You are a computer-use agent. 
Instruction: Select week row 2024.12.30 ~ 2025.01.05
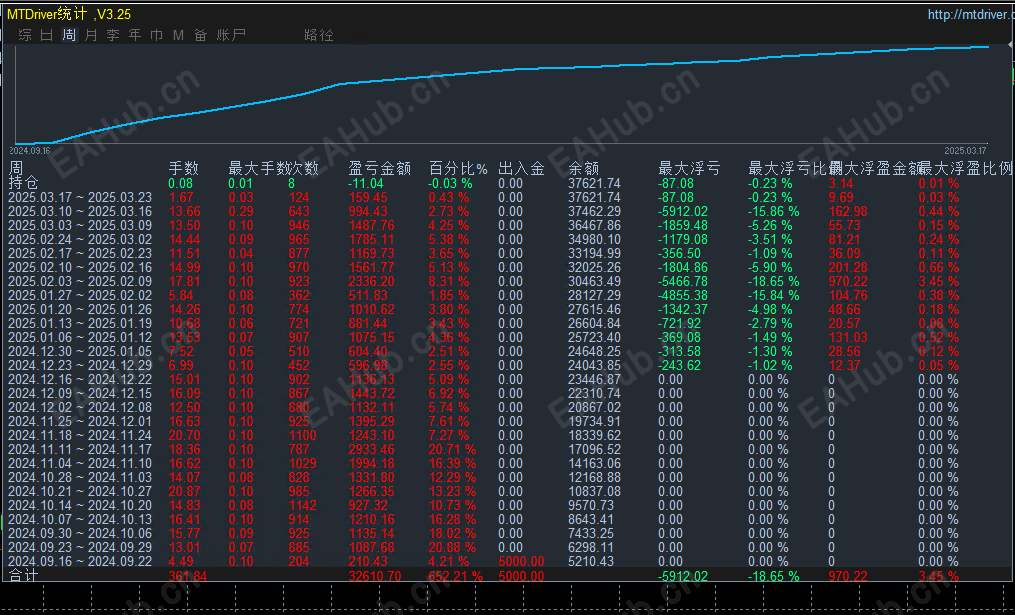[x=80, y=352]
